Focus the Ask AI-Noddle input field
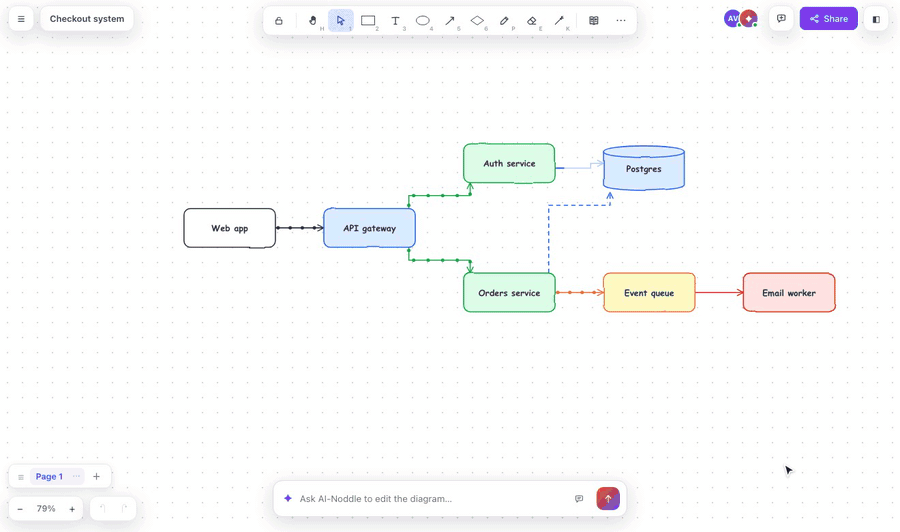 tap(433, 499)
